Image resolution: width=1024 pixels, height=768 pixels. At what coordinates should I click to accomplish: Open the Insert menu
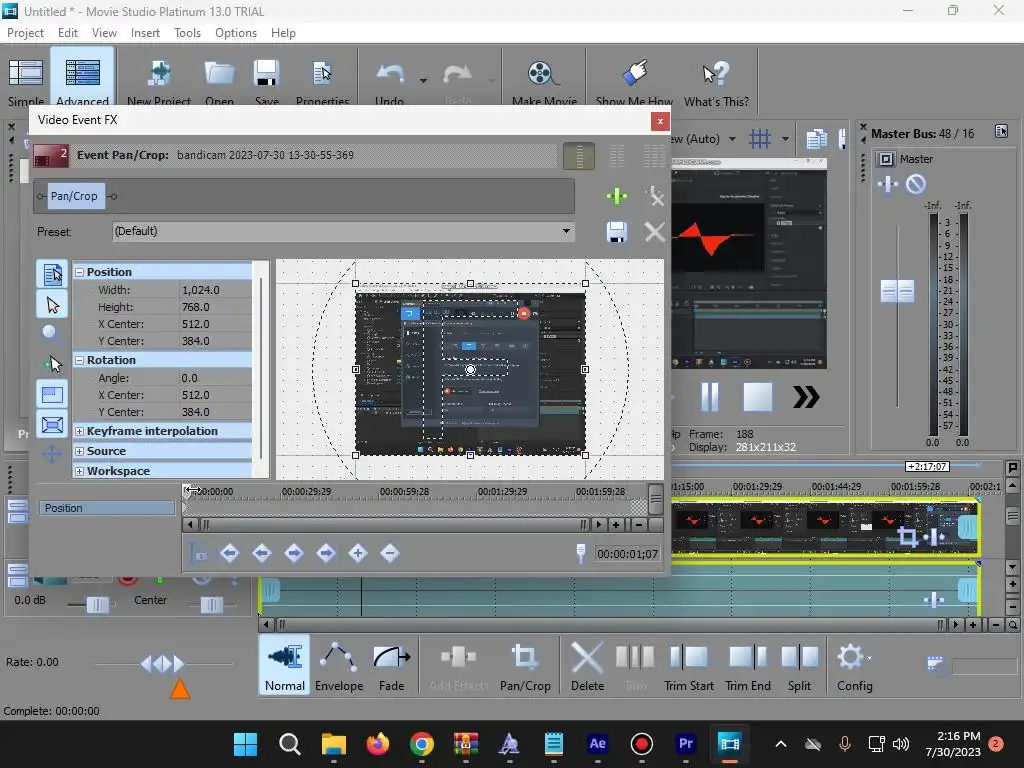click(145, 33)
